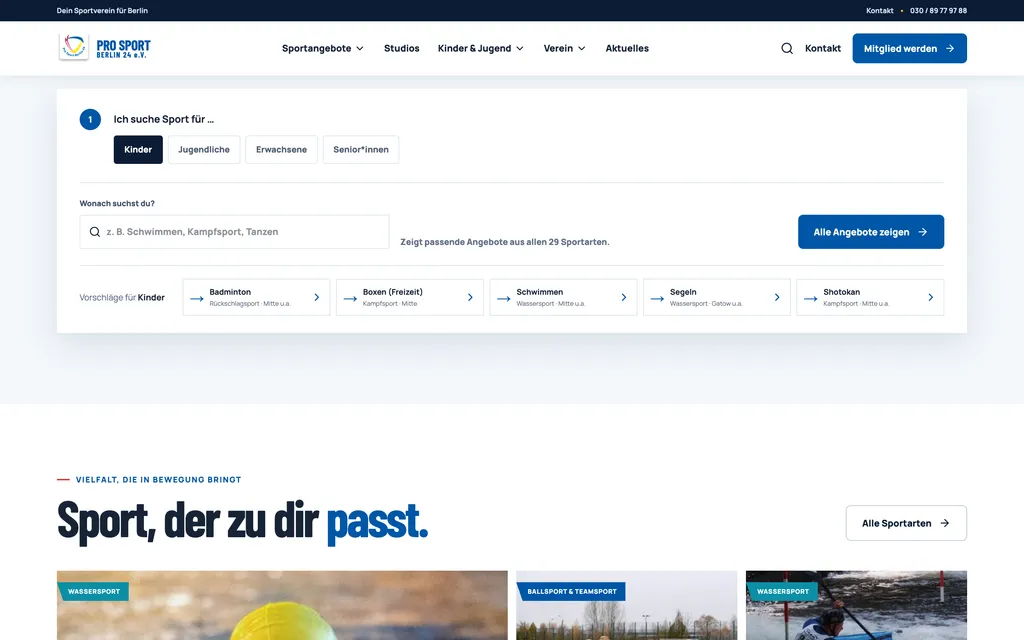Click chevron on the Shotokan card
Image resolution: width=1024 pixels, height=640 pixels.
(x=931, y=297)
